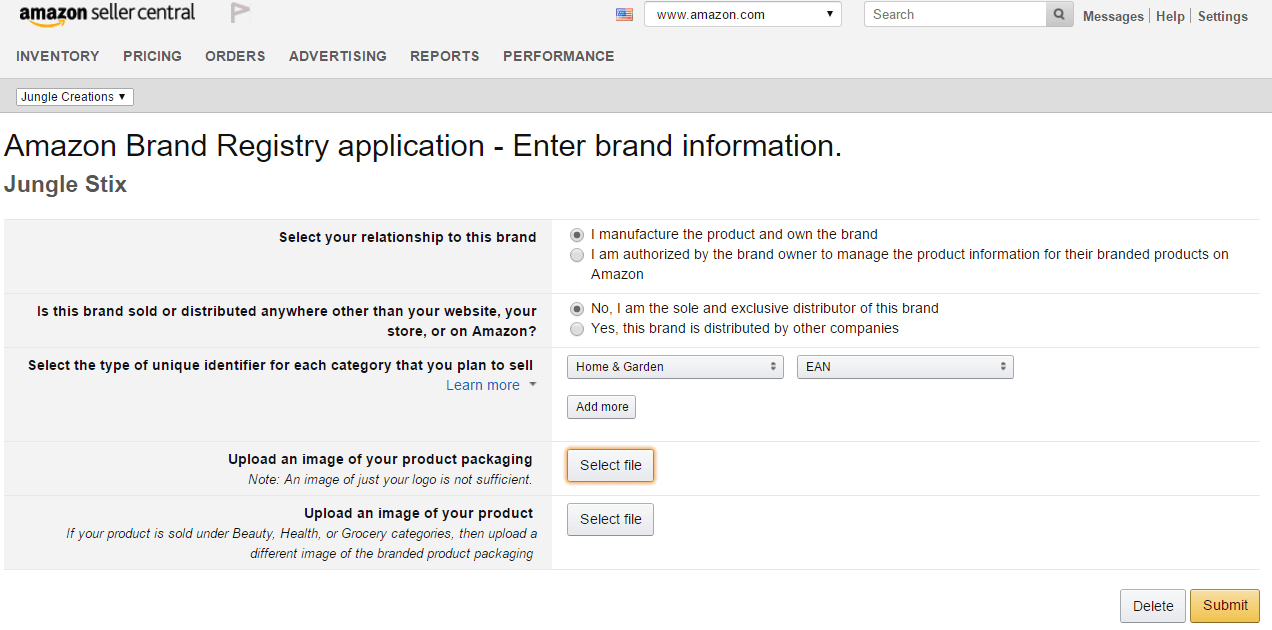Select 'I am authorized by the brand owner' option

[x=577, y=255]
